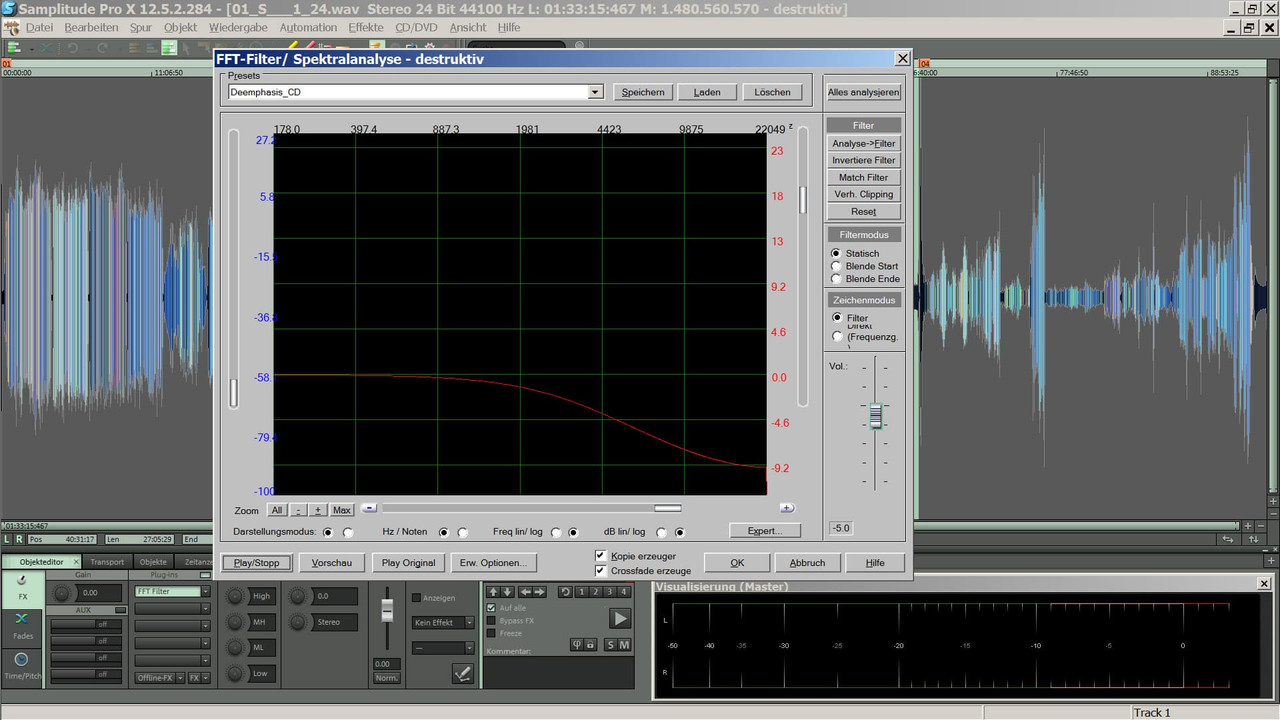Select snapshot 1 in the object editor

(x=580, y=592)
